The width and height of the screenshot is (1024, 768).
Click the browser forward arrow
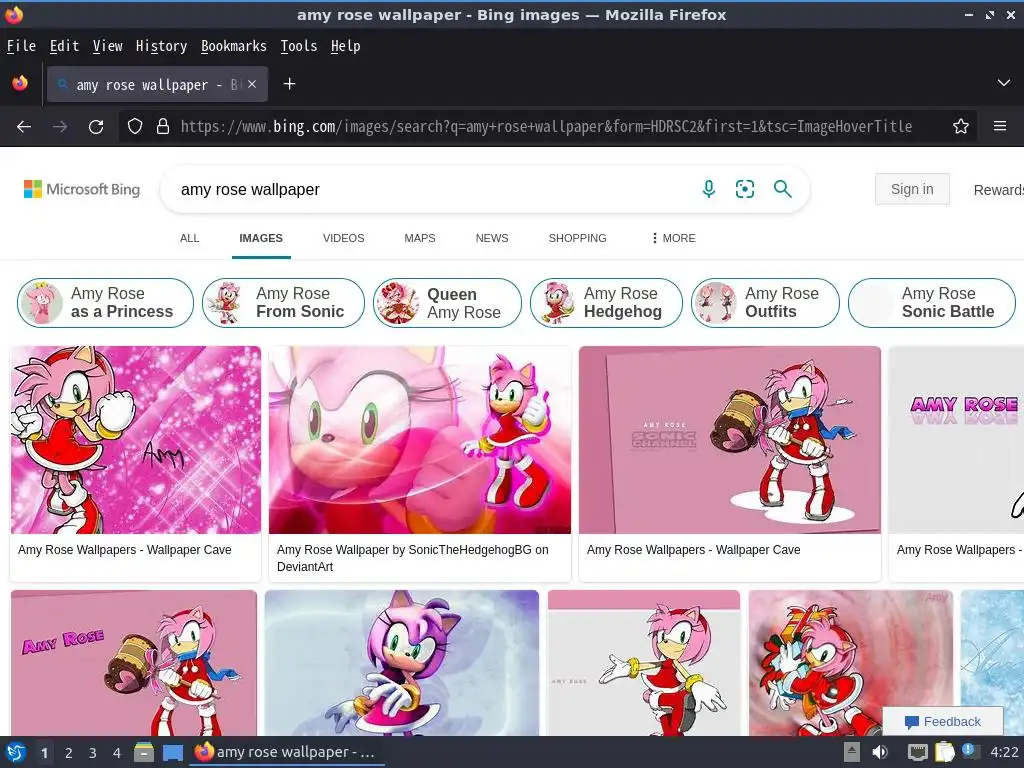click(x=60, y=127)
